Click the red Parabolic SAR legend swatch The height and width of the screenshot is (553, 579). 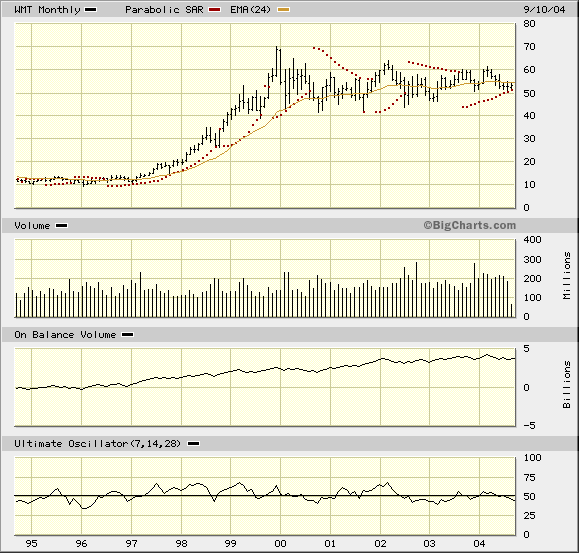coord(215,10)
